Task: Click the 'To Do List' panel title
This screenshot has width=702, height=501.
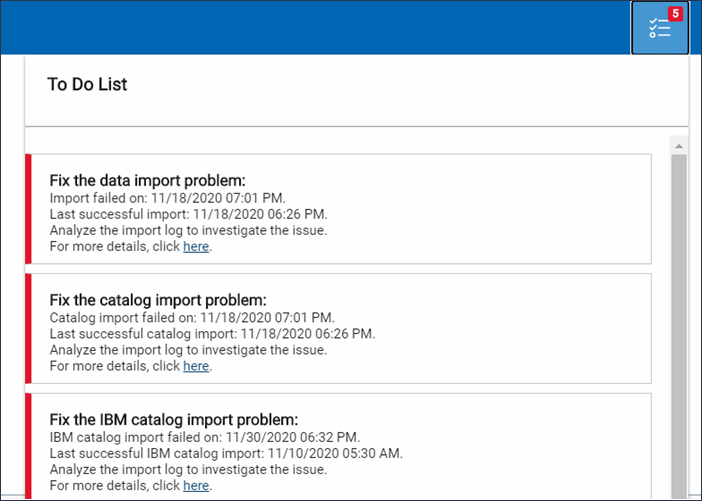Action: 87,84
